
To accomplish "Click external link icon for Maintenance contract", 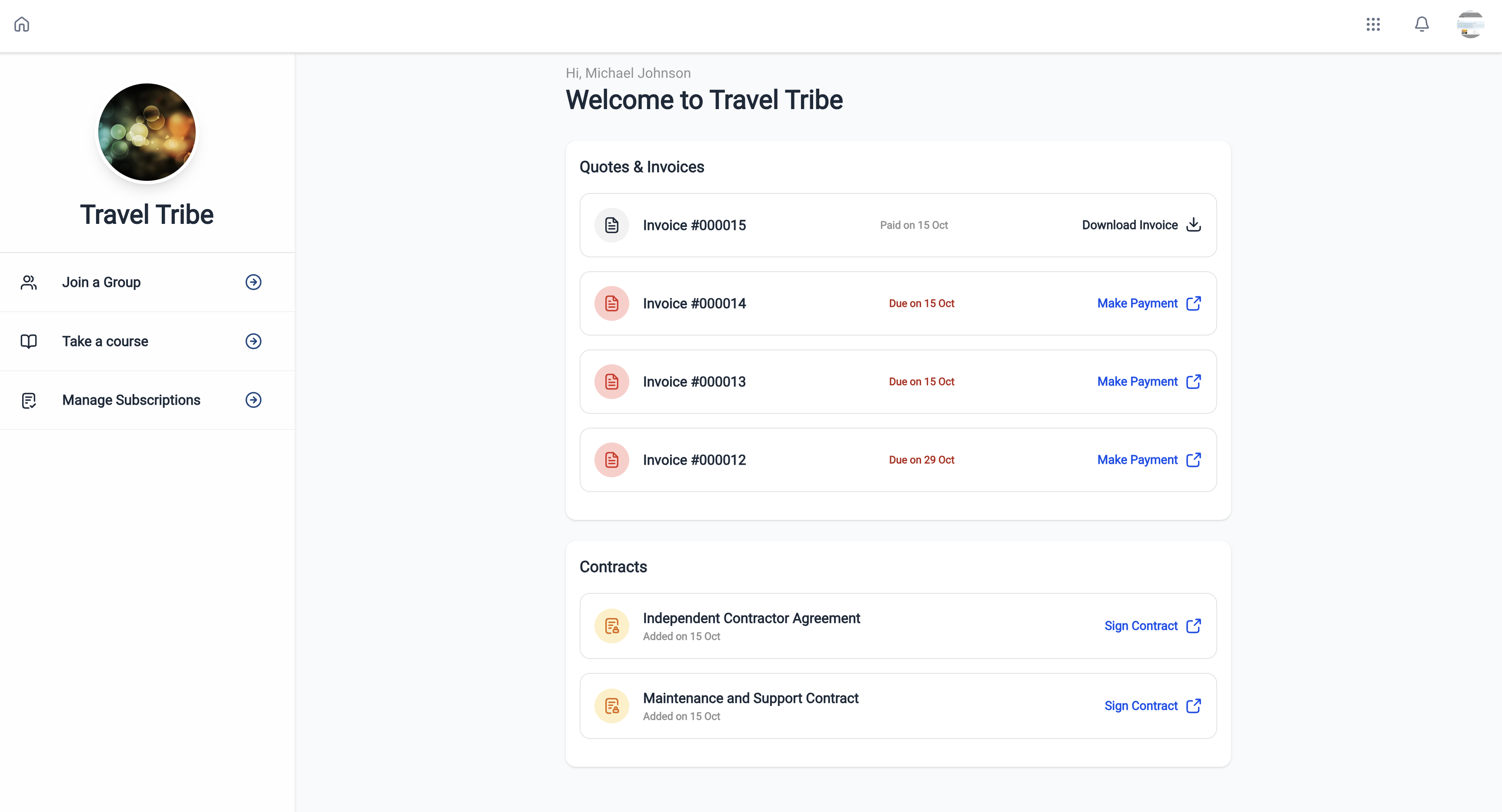I will point(1194,706).
